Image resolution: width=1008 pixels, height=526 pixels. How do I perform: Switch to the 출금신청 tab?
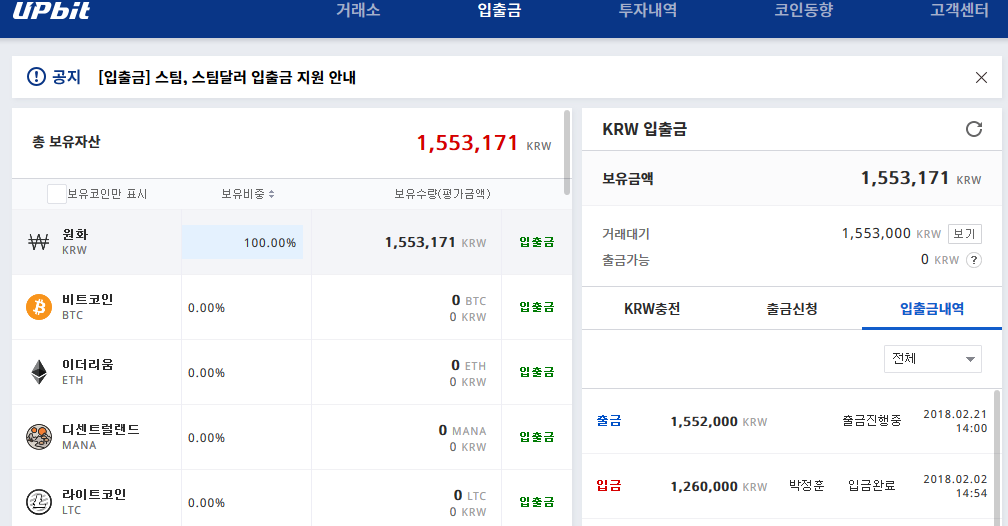(x=792, y=309)
